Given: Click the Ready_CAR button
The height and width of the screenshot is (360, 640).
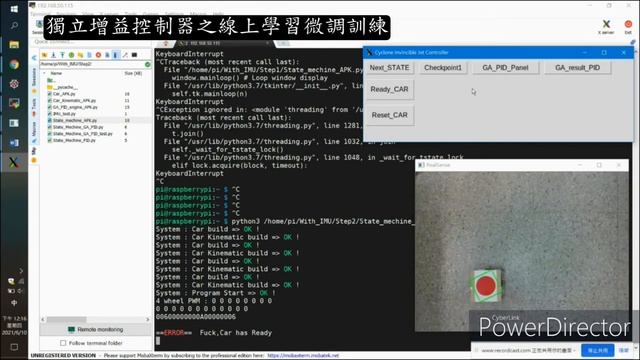Looking at the screenshot, I should (389, 89).
